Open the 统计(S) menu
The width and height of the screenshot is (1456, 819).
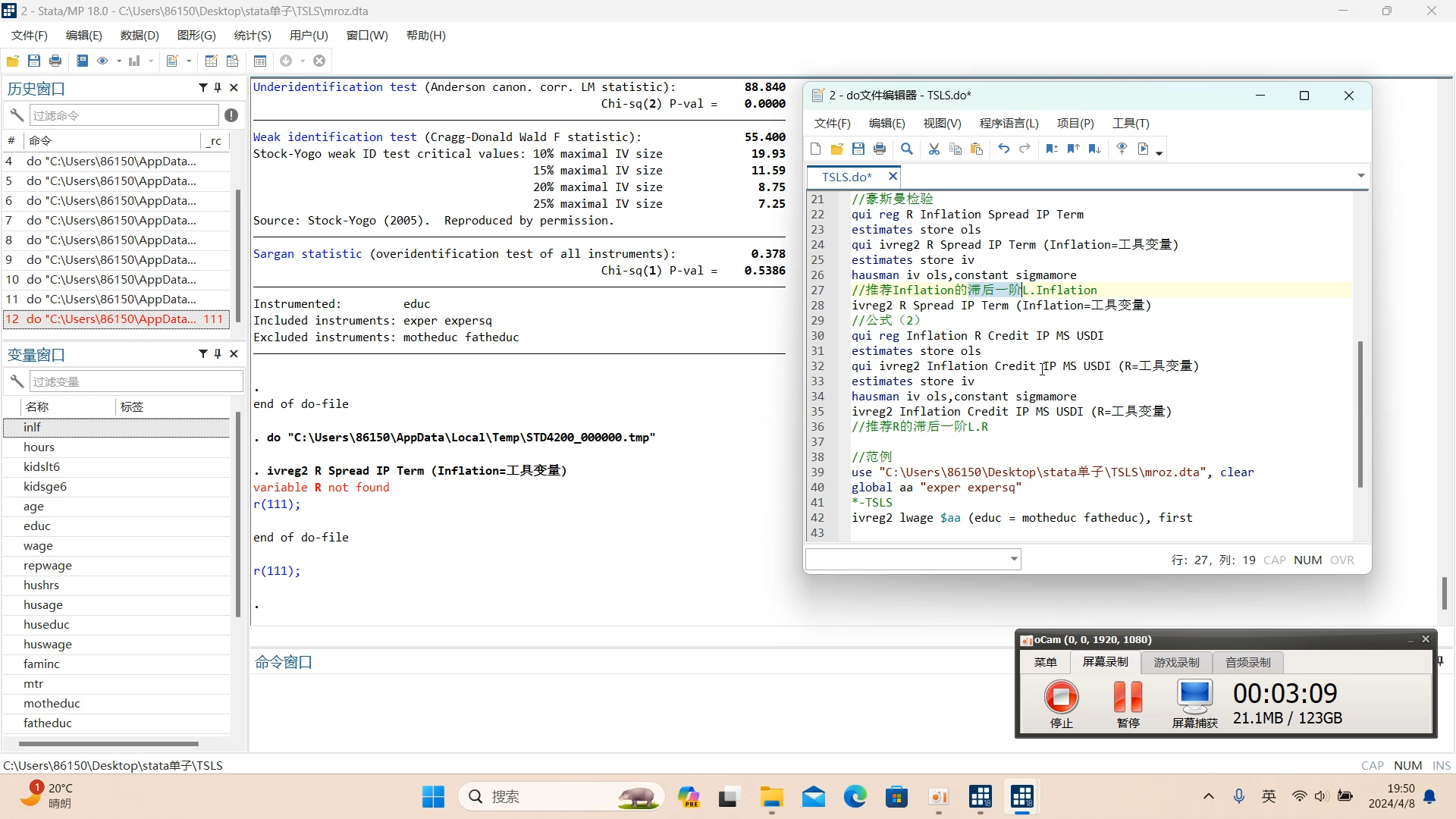(x=253, y=36)
